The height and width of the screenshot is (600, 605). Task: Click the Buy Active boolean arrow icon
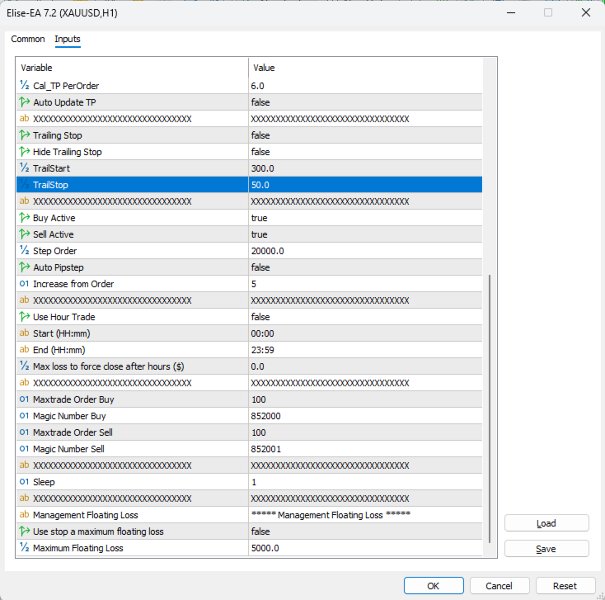point(25,218)
